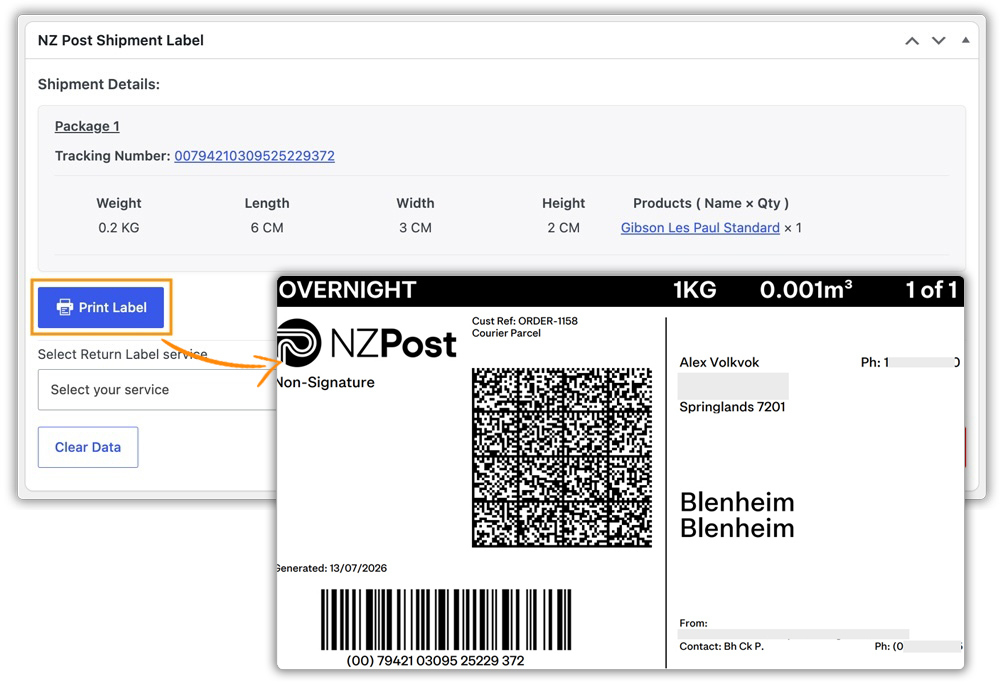Click the Height value 2 CM
Image resolution: width=1000 pixels, height=685 pixels.
(563, 228)
